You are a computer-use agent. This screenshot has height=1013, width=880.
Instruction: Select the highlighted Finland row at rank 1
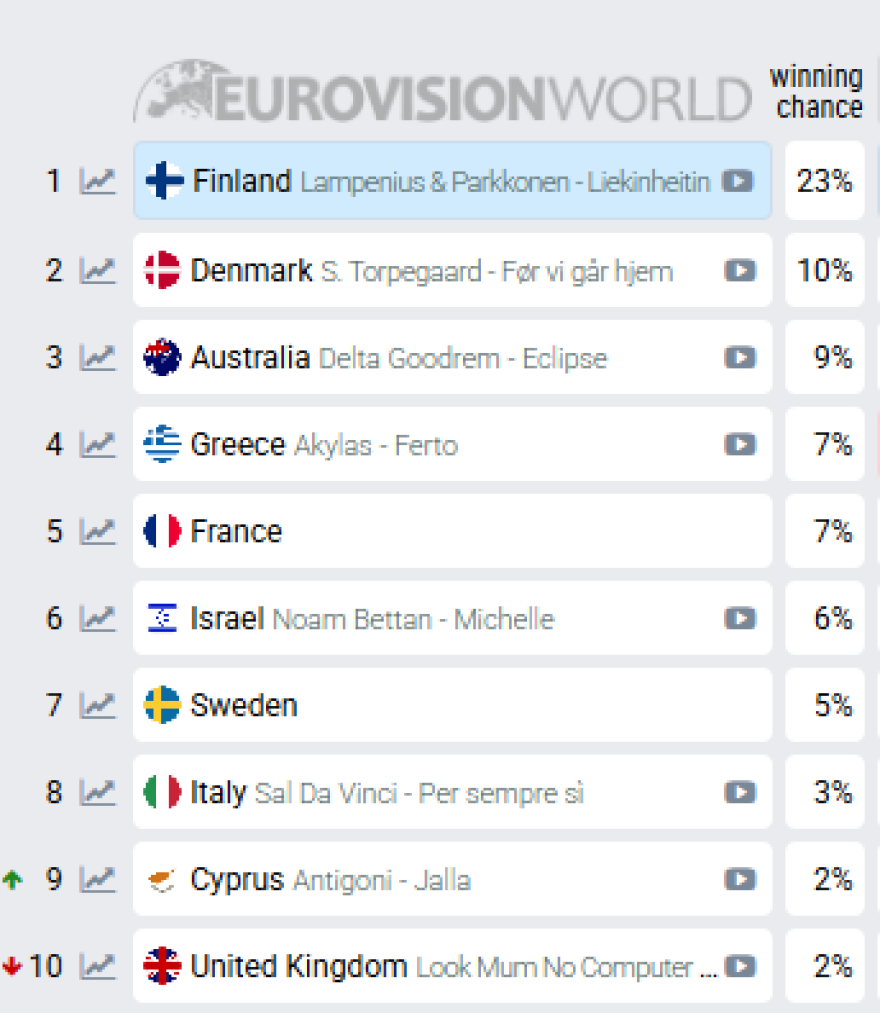click(x=450, y=181)
